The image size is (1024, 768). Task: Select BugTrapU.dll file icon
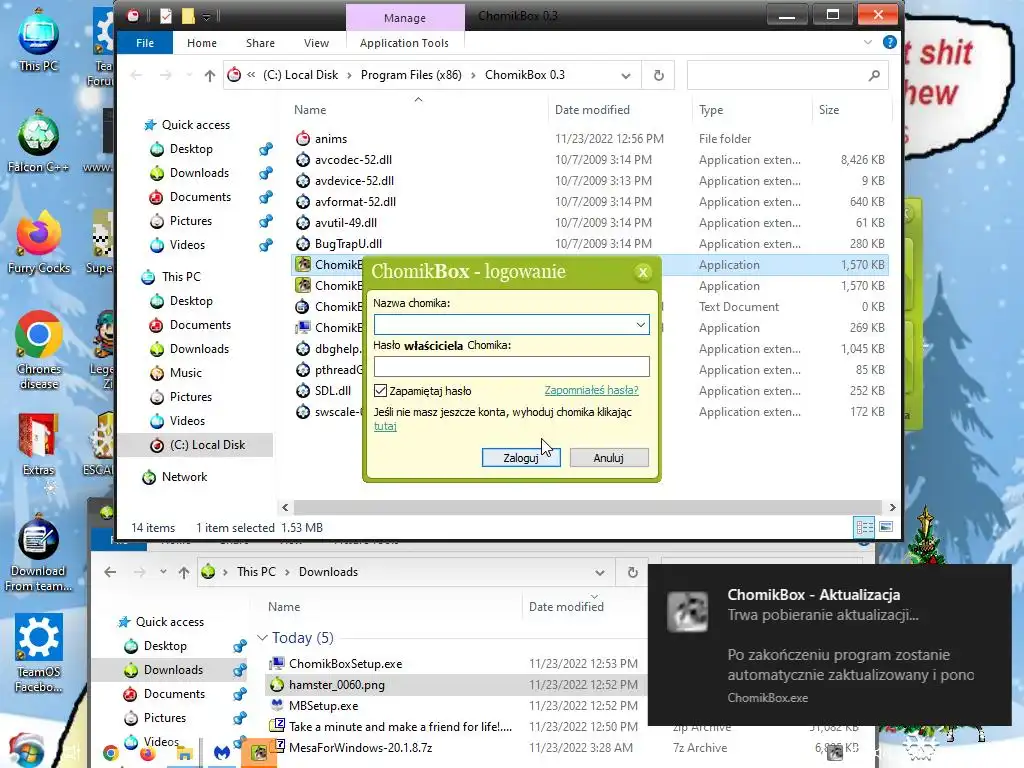click(x=303, y=244)
